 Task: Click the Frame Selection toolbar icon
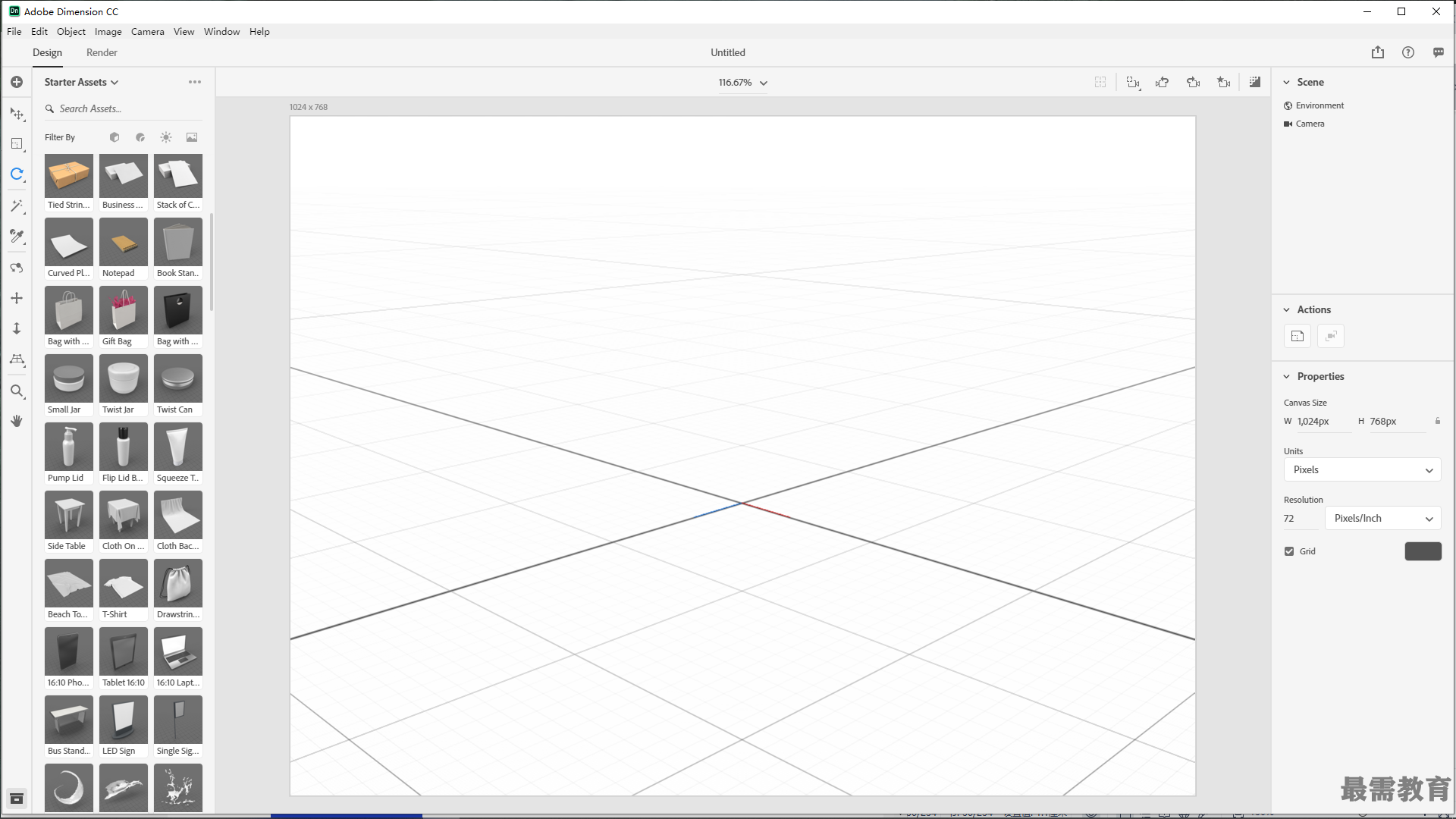[x=1100, y=82]
